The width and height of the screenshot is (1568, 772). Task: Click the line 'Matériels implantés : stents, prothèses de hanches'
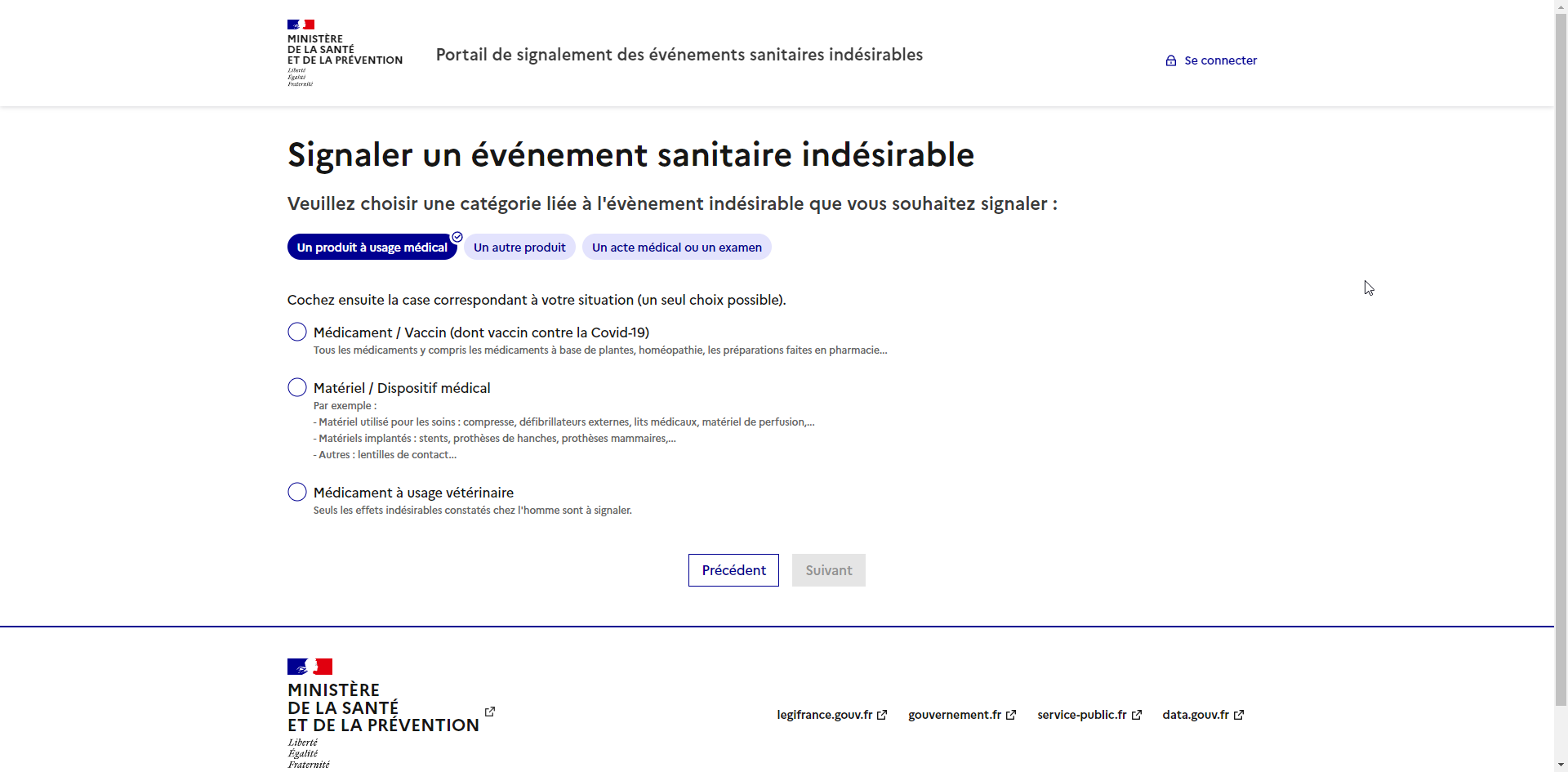tap(495, 439)
